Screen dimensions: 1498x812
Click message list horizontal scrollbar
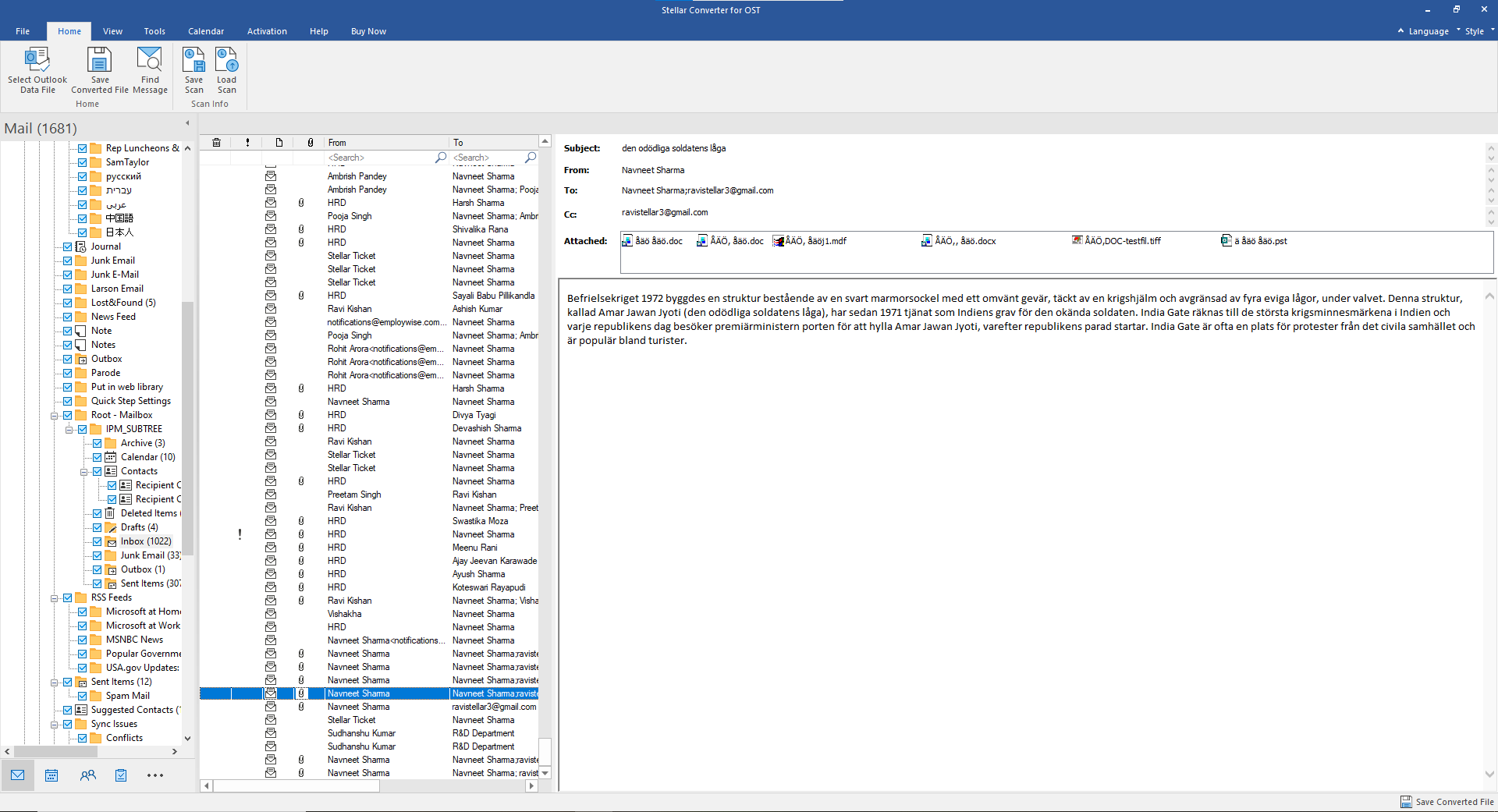[x=296, y=786]
